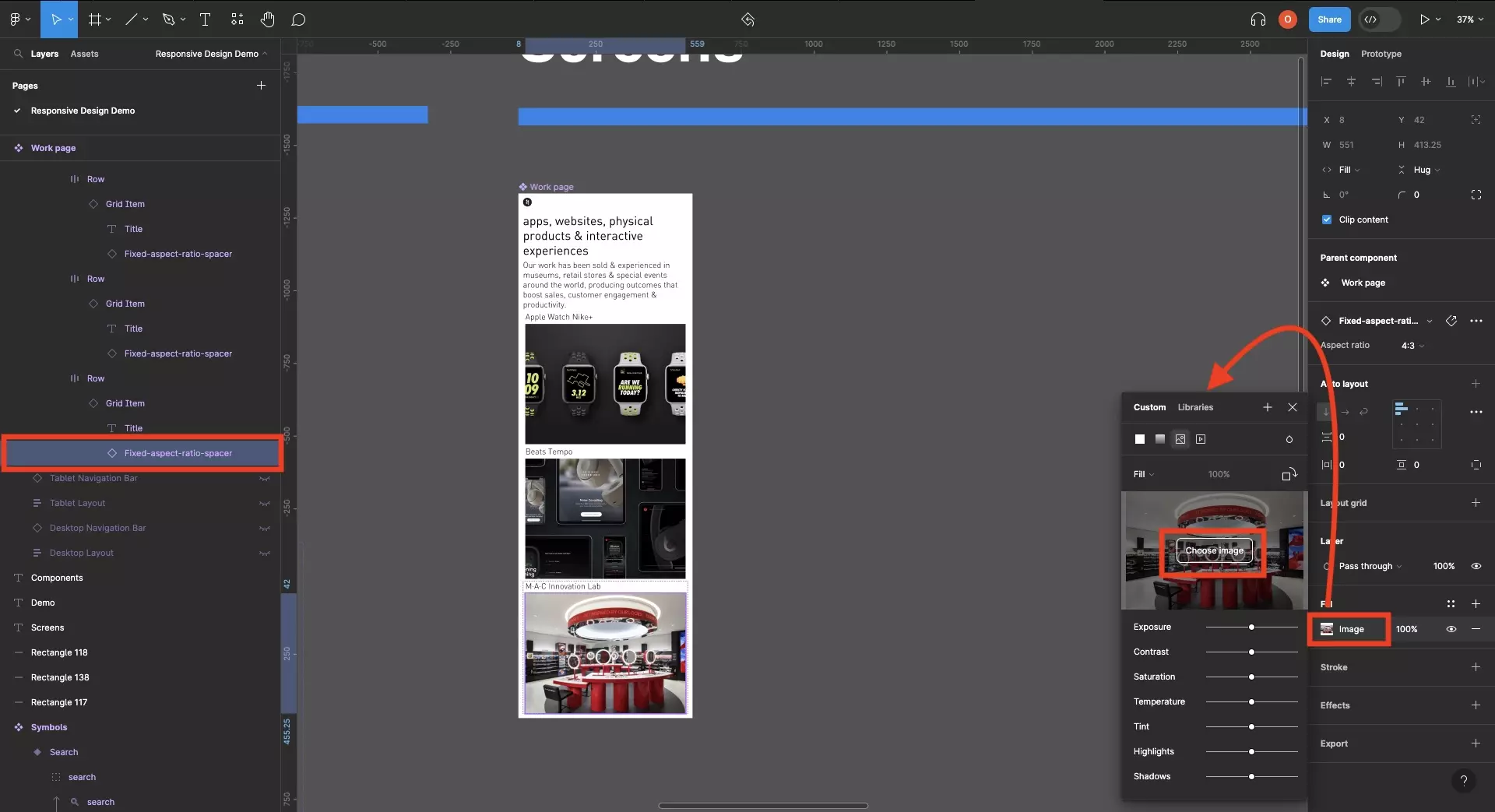Switch to Assets tab
Screen dimensions: 1495x812
(x=84, y=54)
